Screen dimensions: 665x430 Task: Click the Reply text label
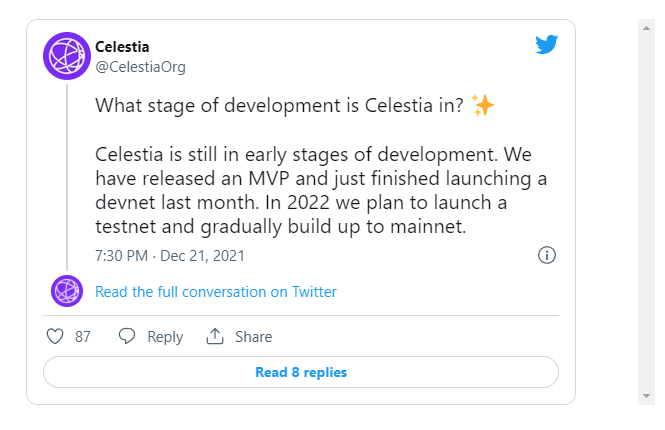point(165,337)
